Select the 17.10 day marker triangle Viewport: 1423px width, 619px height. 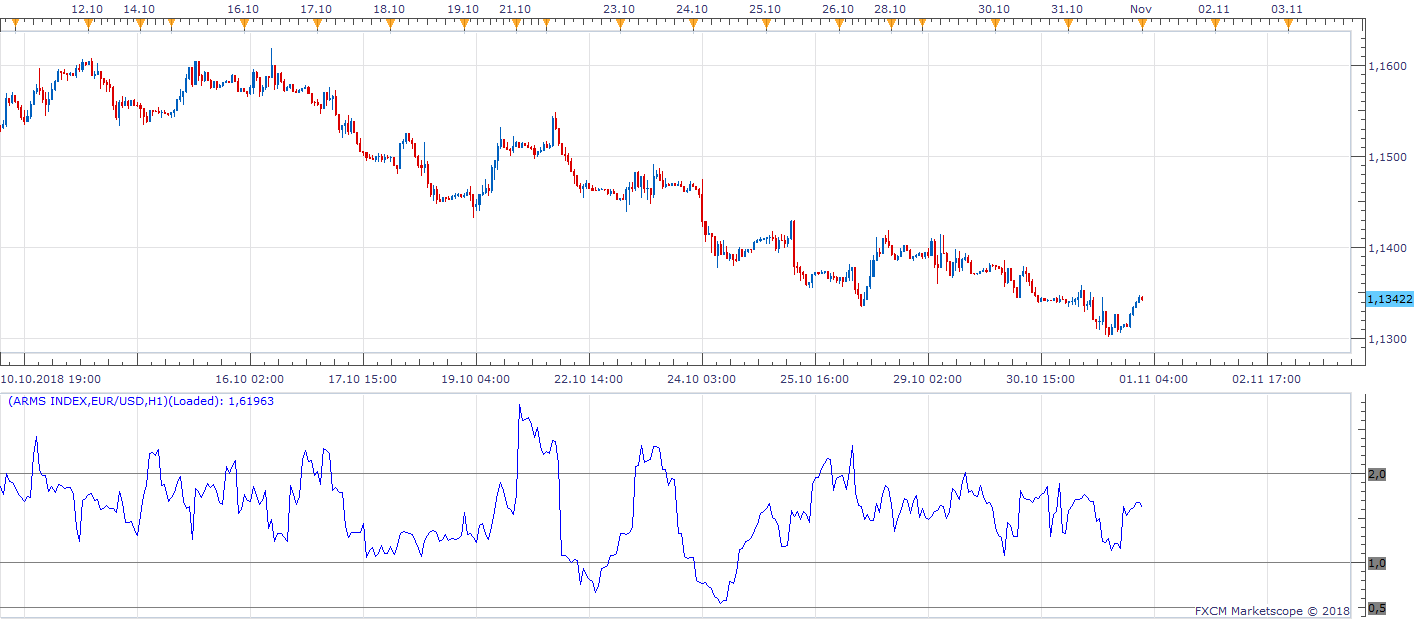click(316, 24)
